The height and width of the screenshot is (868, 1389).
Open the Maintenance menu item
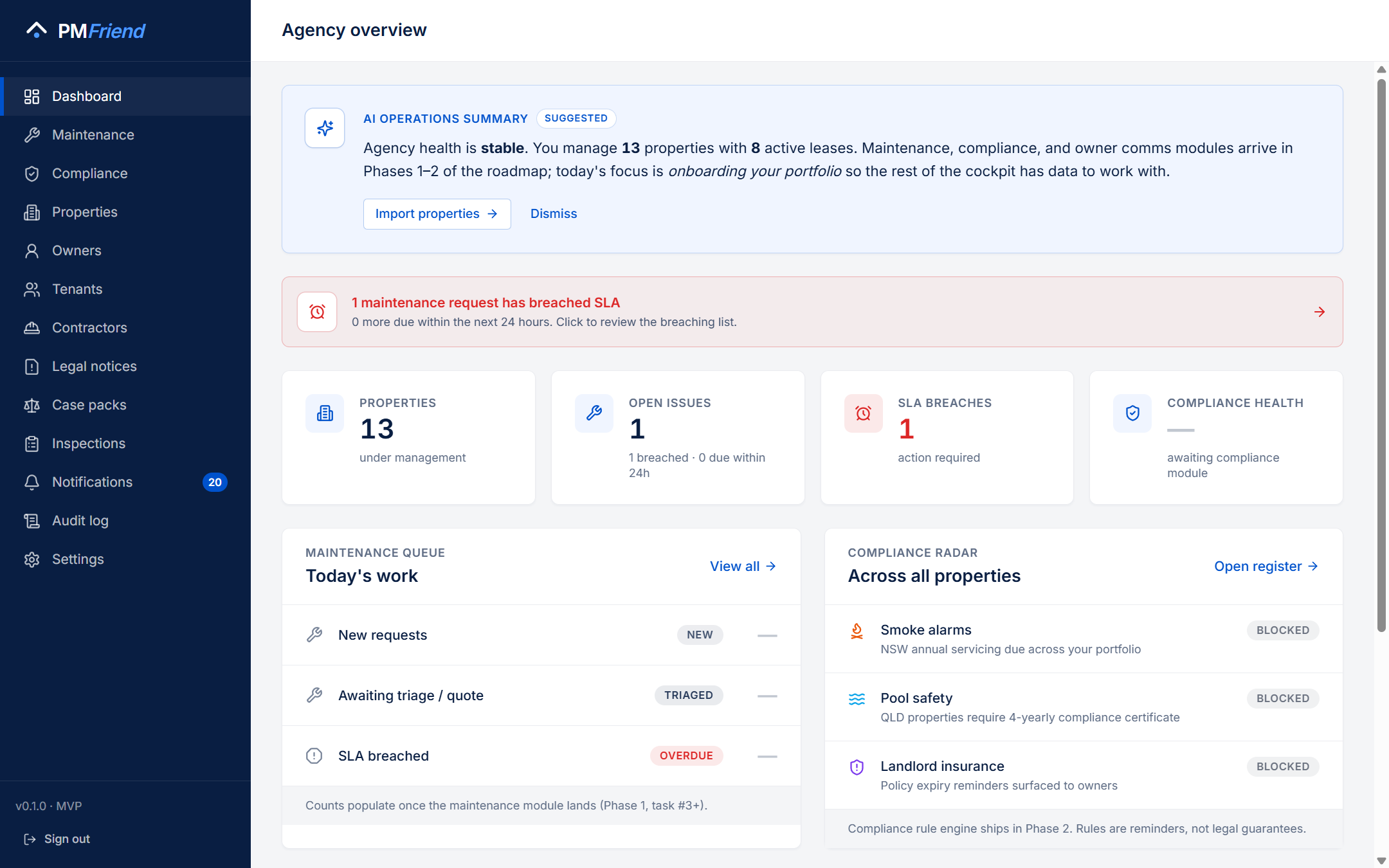[125, 135]
